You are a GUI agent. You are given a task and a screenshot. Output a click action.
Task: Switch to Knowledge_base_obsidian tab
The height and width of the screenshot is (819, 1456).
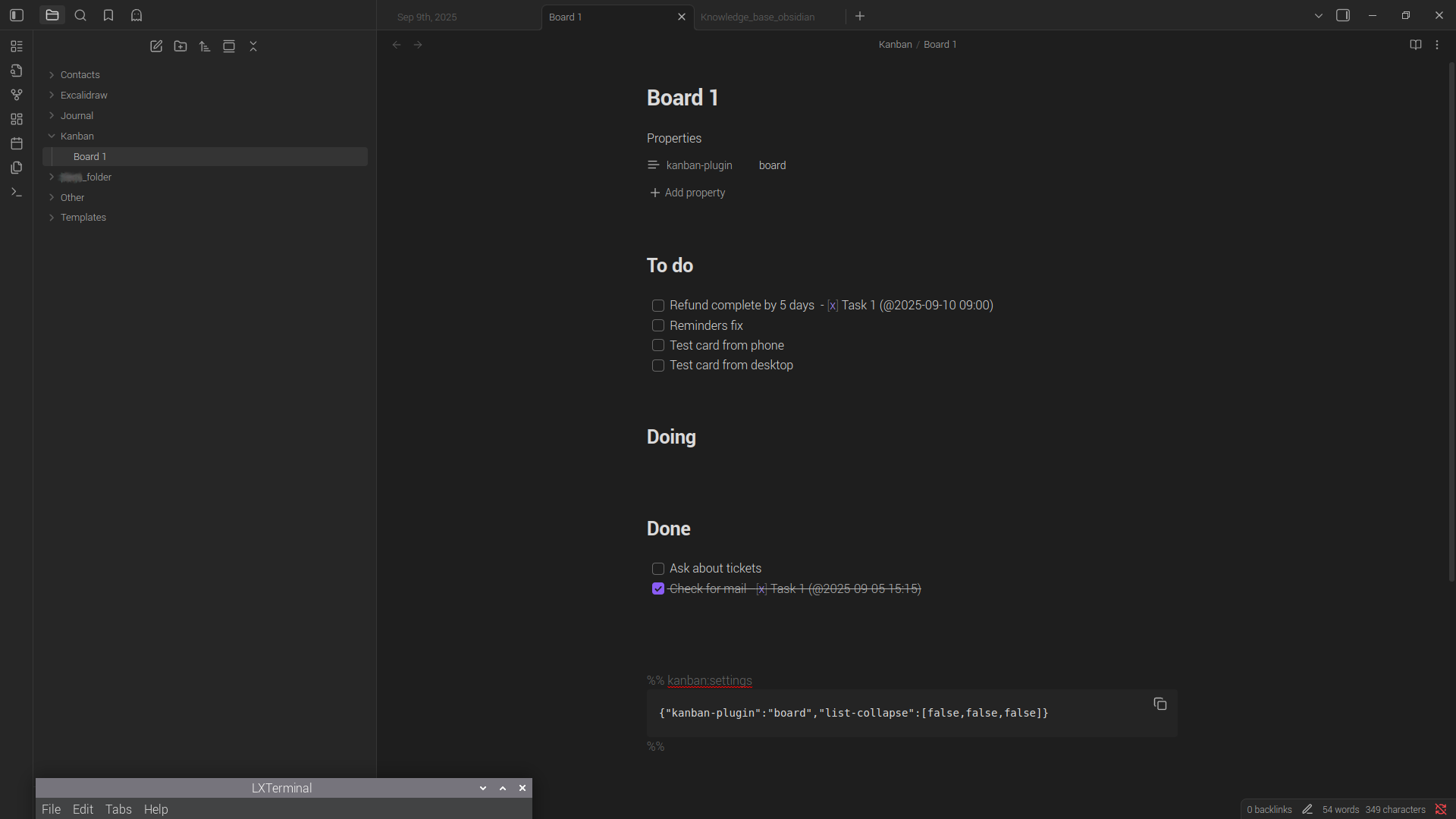757,17
